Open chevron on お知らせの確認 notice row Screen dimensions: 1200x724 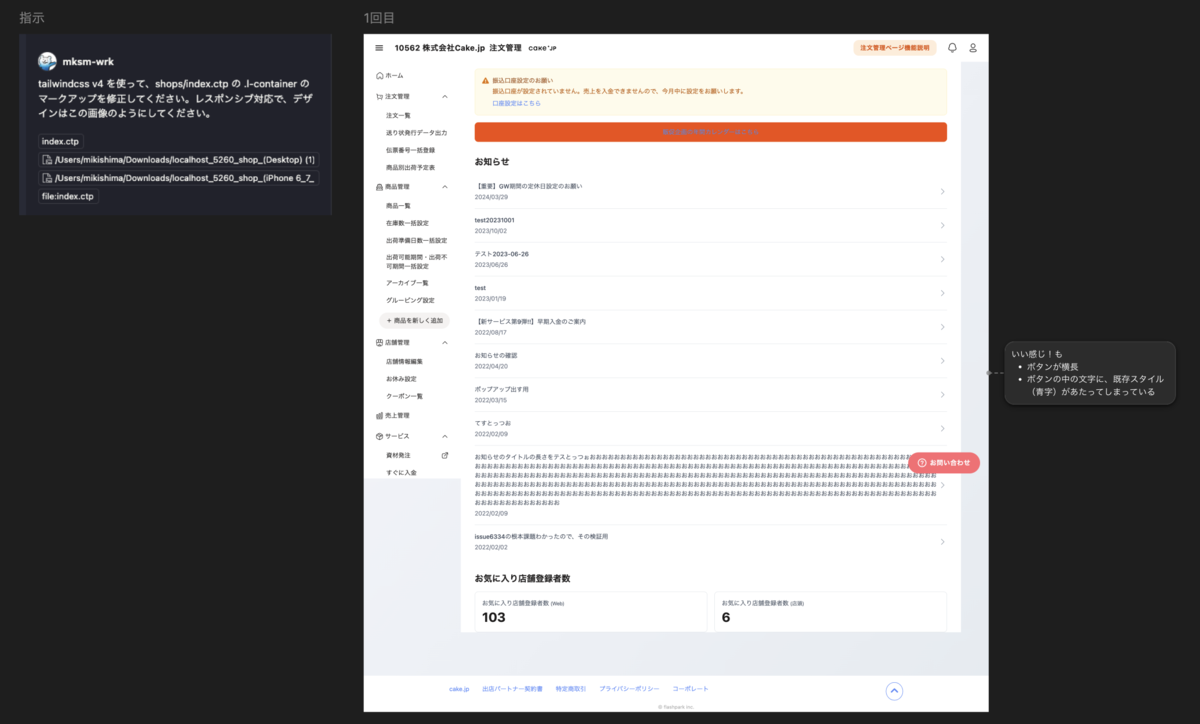click(x=942, y=361)
